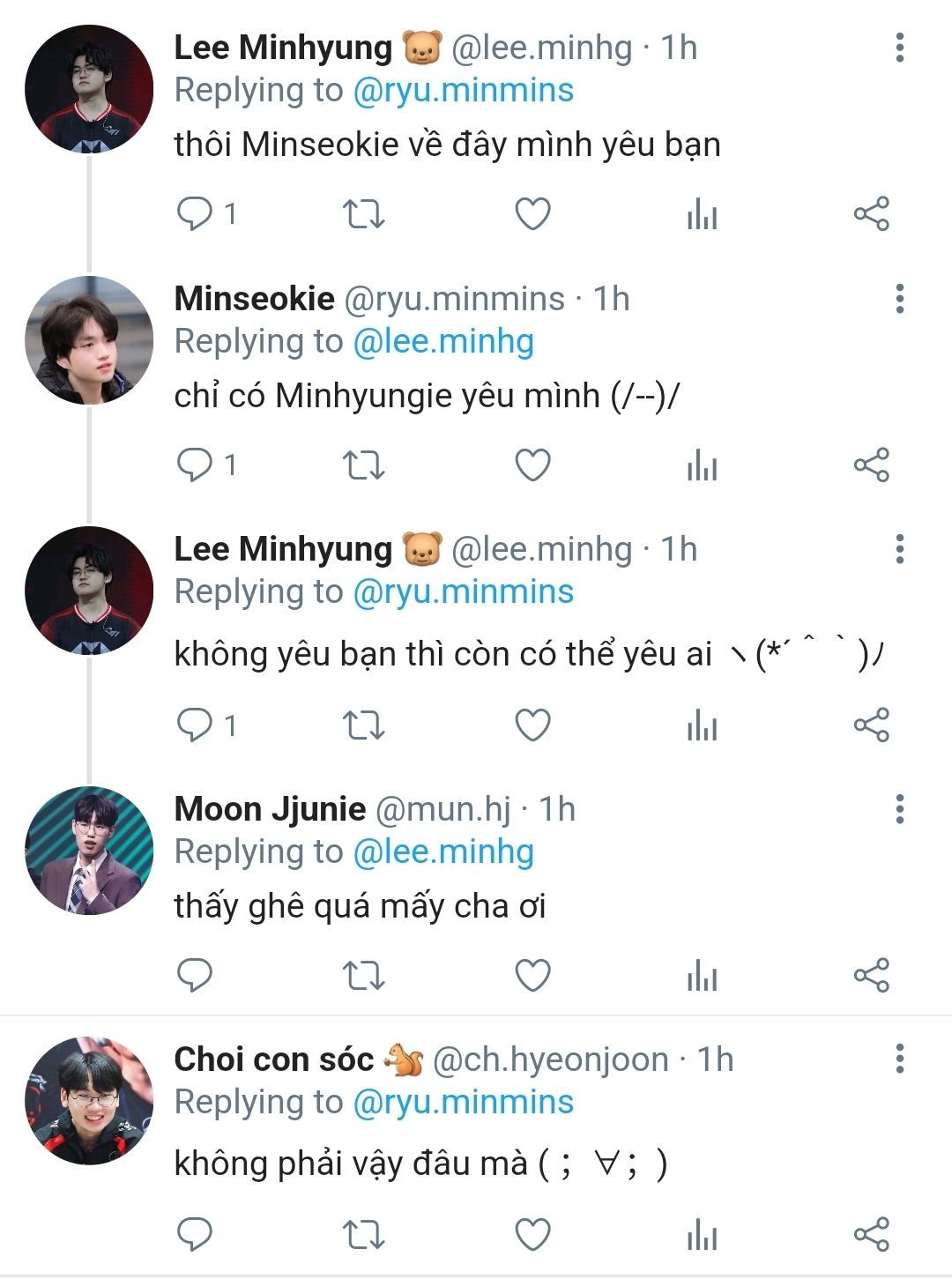Open more options menu on Minseokie's tweet
Viewport: 952px width, 1279px height.
click(x=900, y=299)
